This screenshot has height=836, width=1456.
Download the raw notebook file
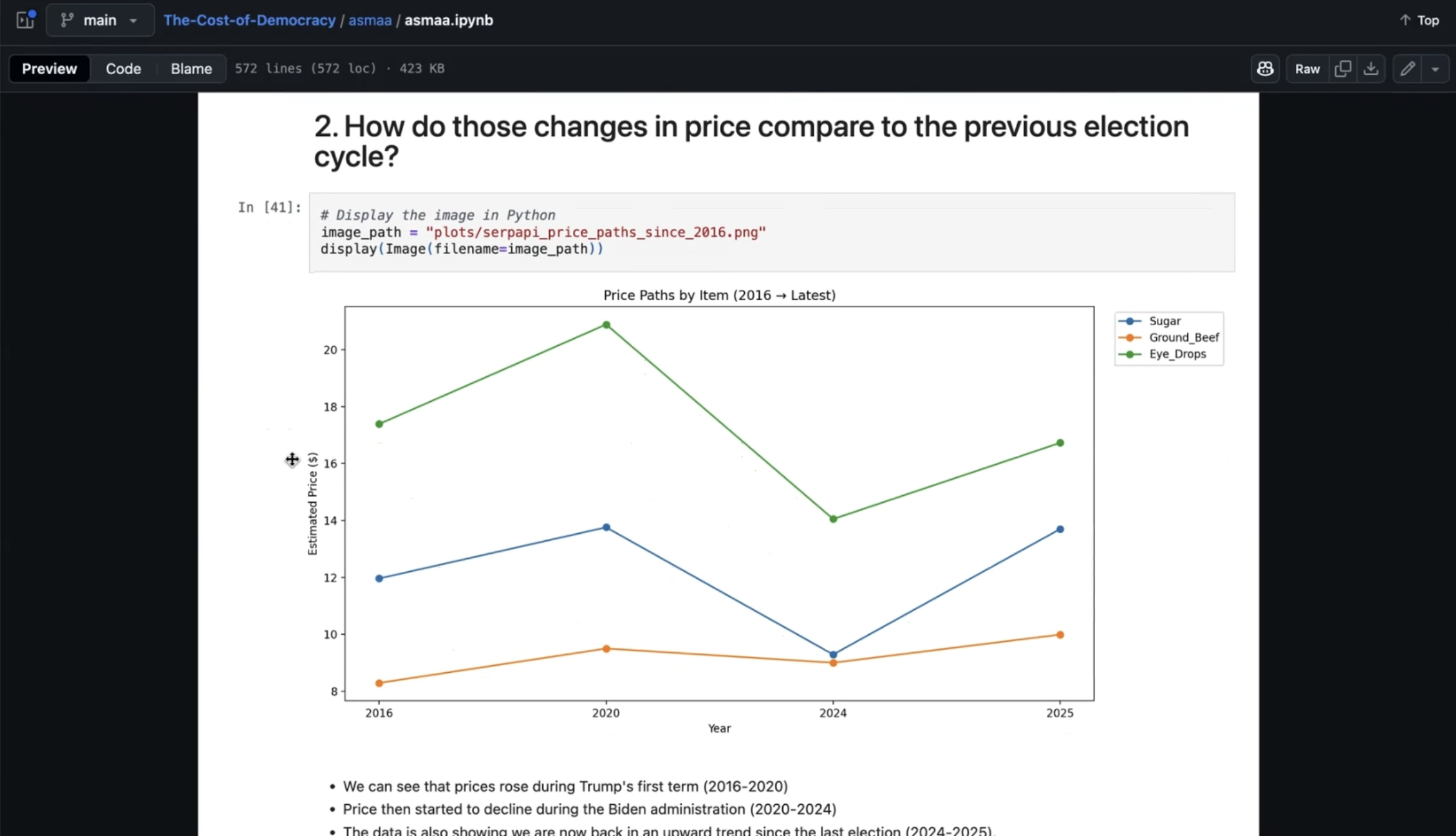1371,69
